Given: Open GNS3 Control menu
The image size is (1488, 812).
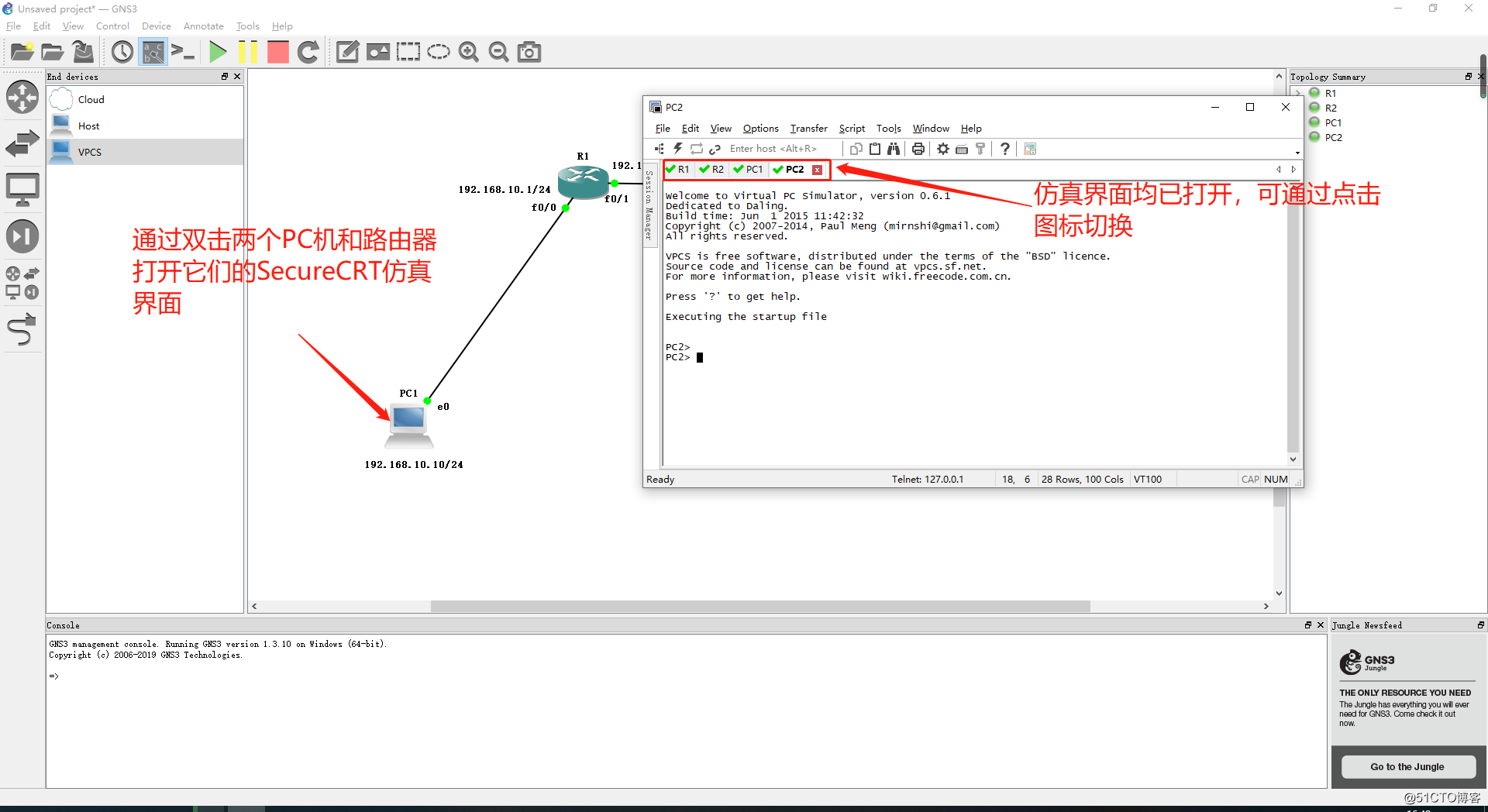Looking at the screenshot, I should click(x=112, y=26).
